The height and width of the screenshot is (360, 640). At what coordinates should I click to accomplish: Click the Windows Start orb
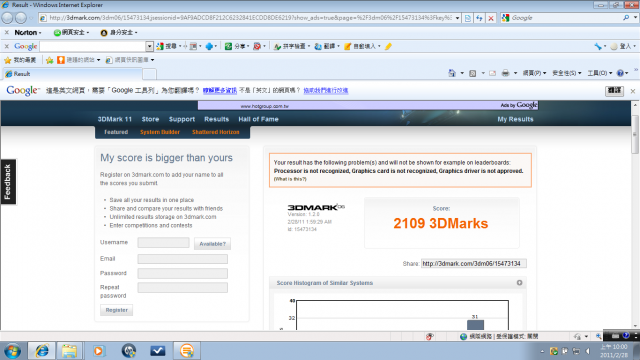tap(12, 351)
